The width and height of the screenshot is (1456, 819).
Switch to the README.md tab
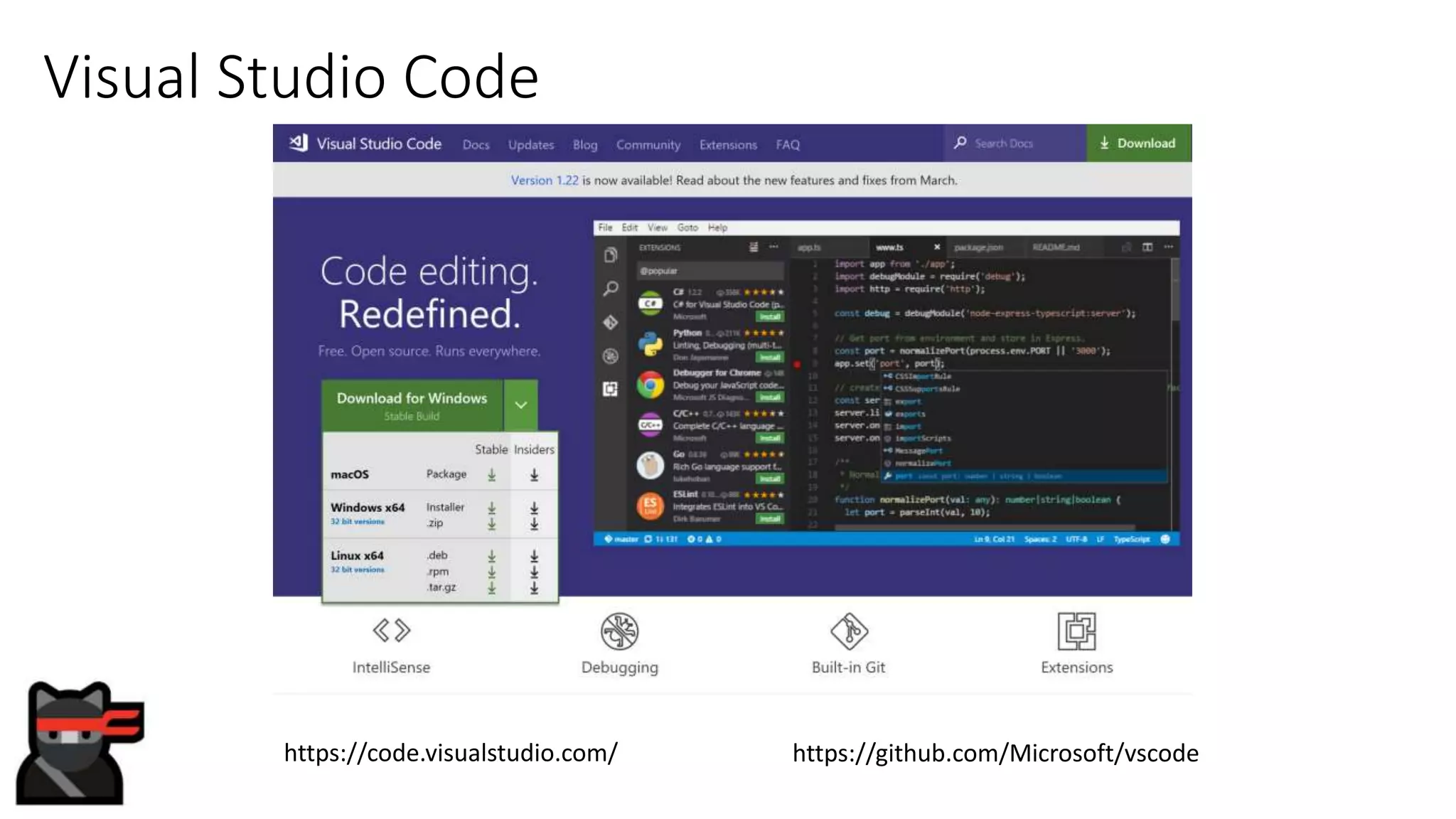click(1056, 247)
